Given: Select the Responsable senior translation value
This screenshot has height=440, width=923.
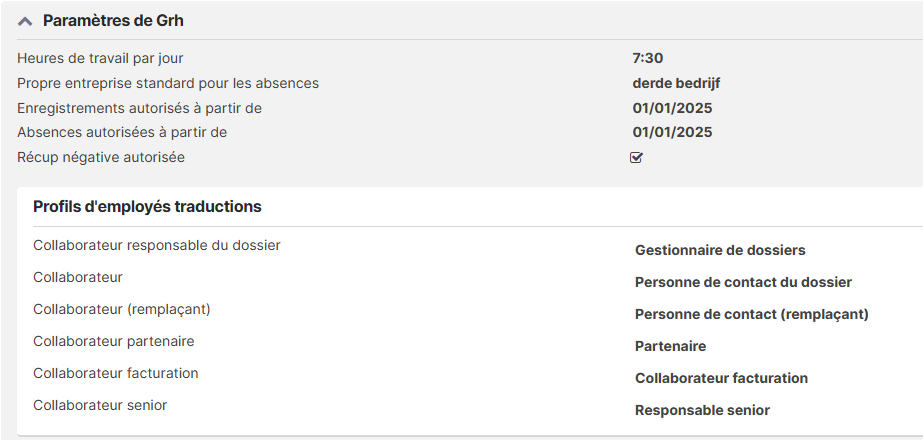Looking at the screenshot, I should tap(702, 410).
